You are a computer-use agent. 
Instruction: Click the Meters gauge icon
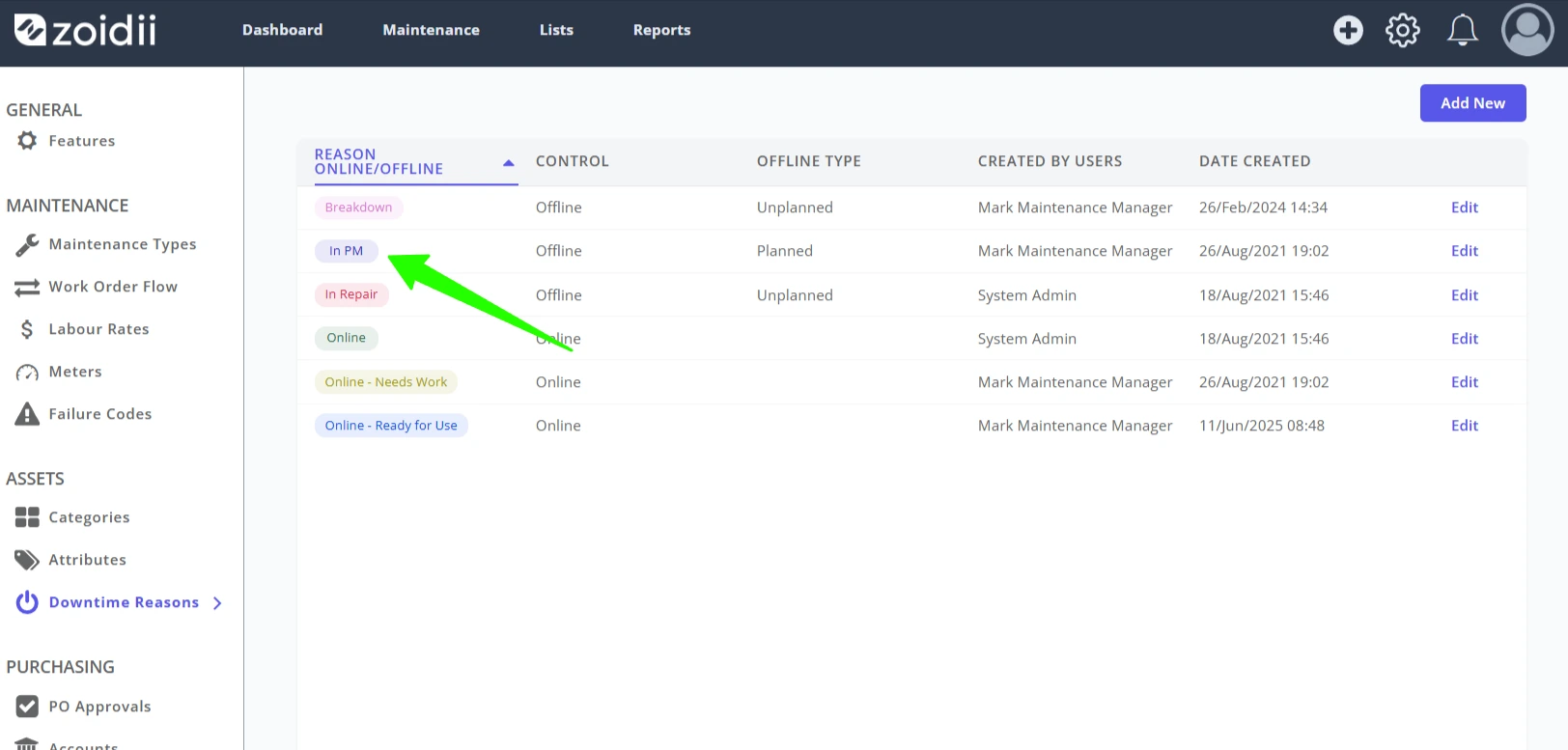27,373
